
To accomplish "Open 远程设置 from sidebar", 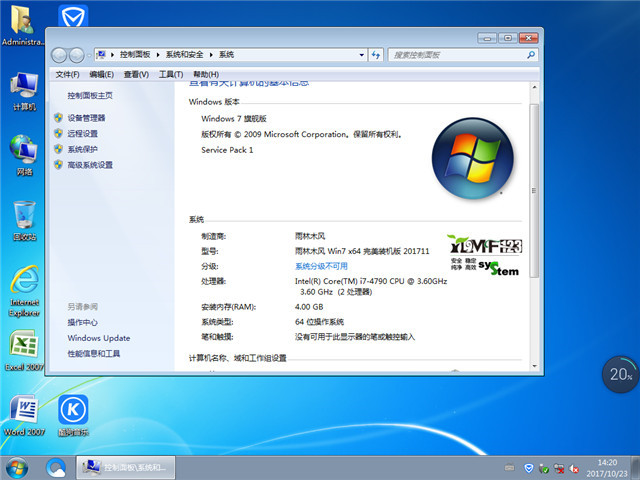I will pos(82,133).
